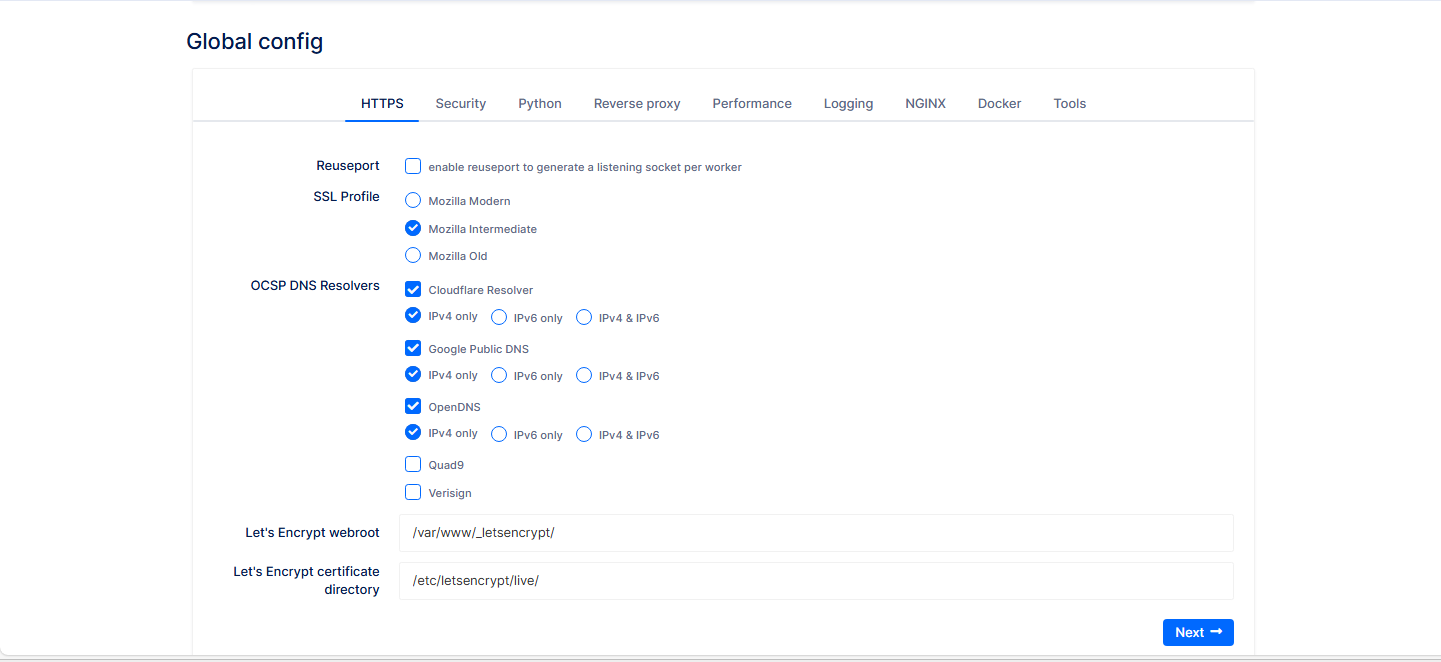Switch to the Tools tab
The height and width of the screenshot is (662, 1441).
point(1069,103)
